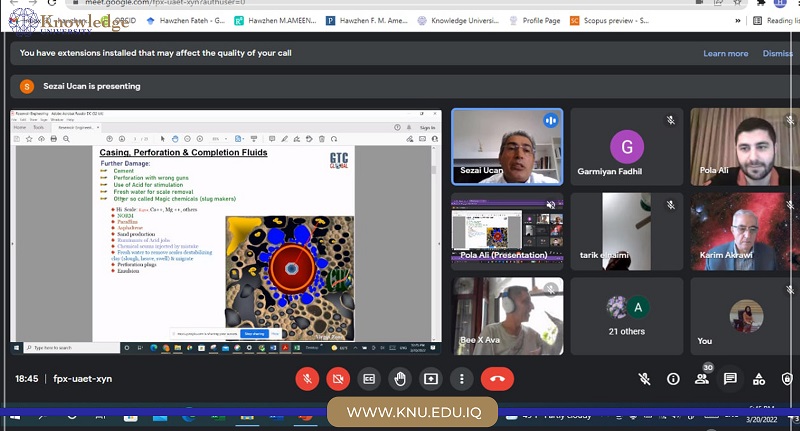The image size is (800, 431).
Task: Click trash delete icon in shared Acrobat
Action: click(322, 139)
